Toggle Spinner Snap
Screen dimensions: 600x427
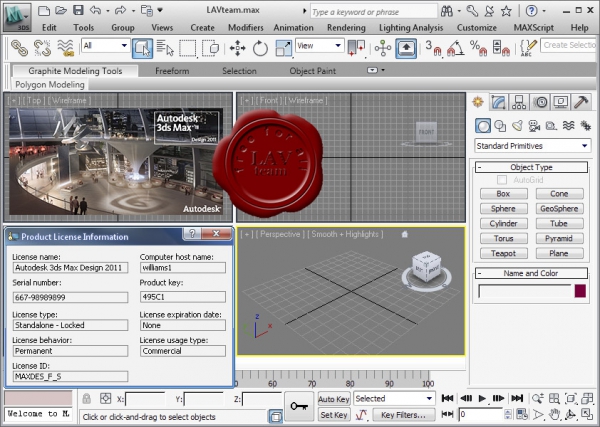pyautogui.click(x=501, y=48)
